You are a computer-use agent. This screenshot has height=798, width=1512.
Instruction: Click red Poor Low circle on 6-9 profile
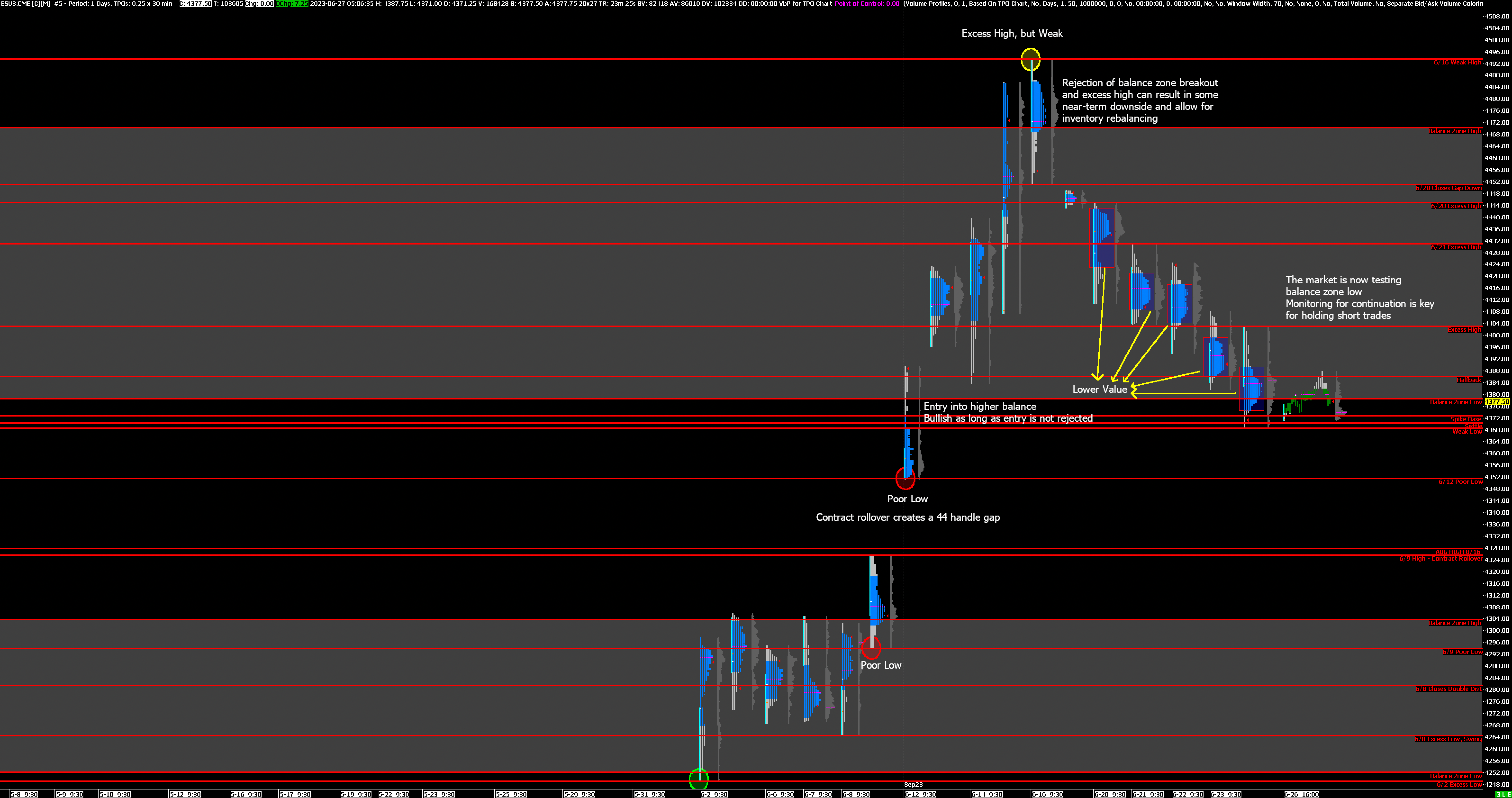[x=871, y=648]
